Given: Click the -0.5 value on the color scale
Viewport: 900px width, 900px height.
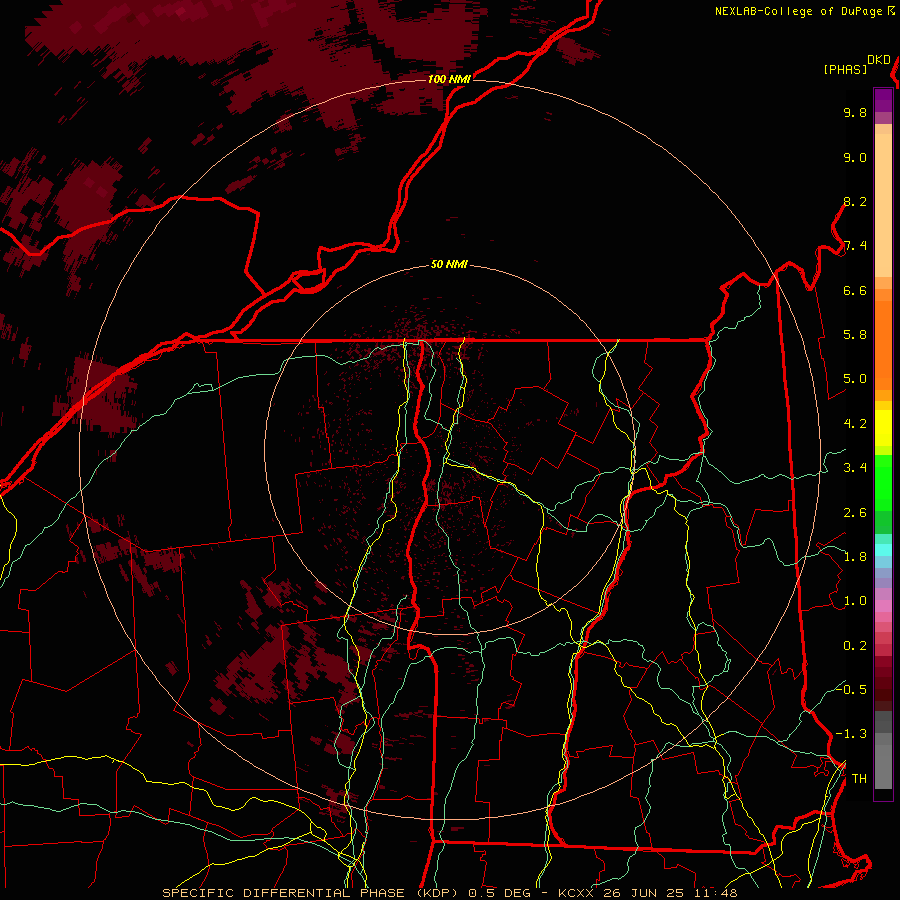Looking at the screenshot, I should click(852, 689).
